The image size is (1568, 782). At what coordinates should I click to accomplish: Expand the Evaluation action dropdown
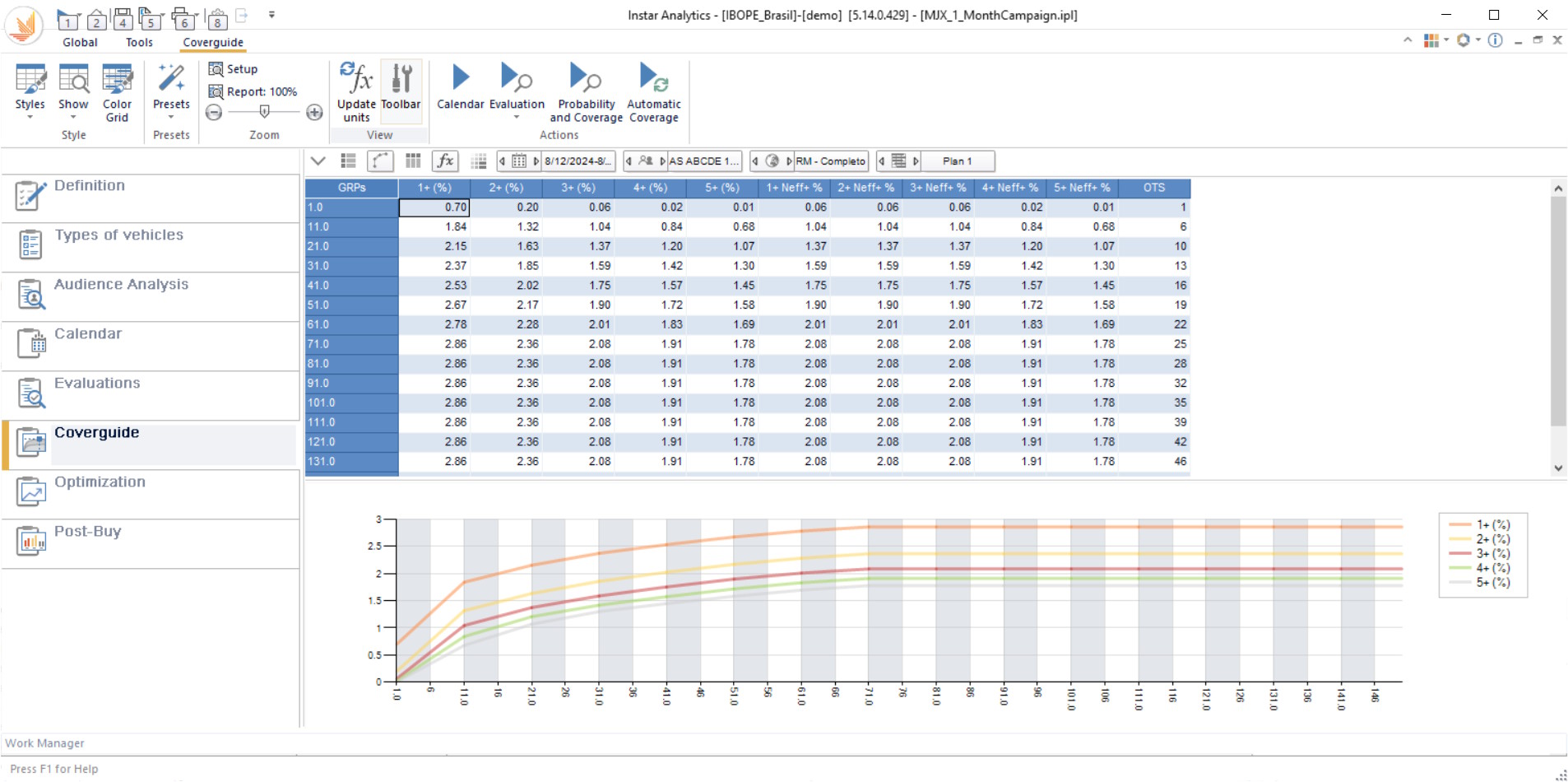click(517, 117)
